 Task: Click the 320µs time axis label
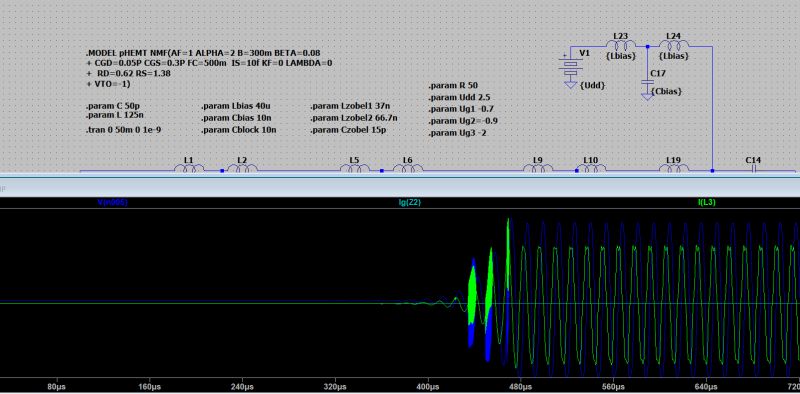[x=335, y=387]
